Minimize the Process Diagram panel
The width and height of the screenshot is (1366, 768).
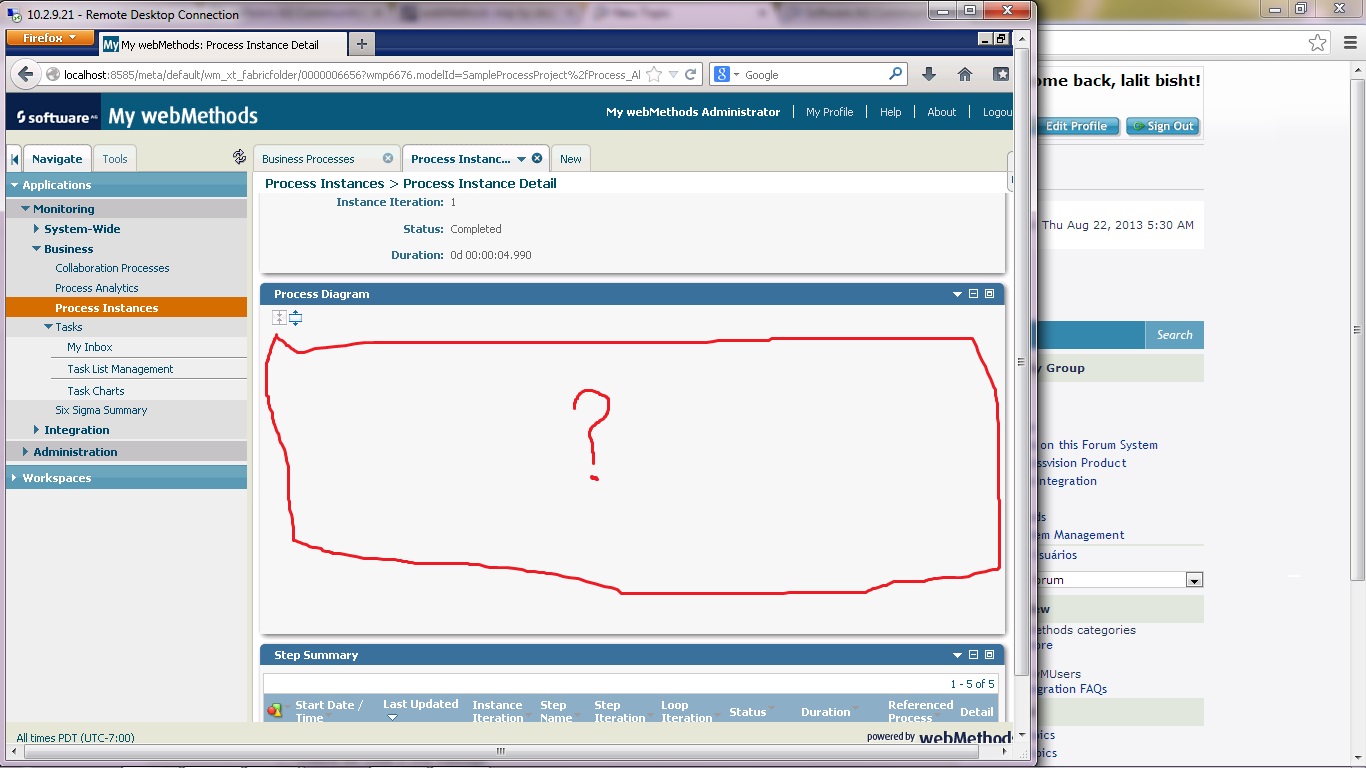pyautogui.click(x=974, y=294)
